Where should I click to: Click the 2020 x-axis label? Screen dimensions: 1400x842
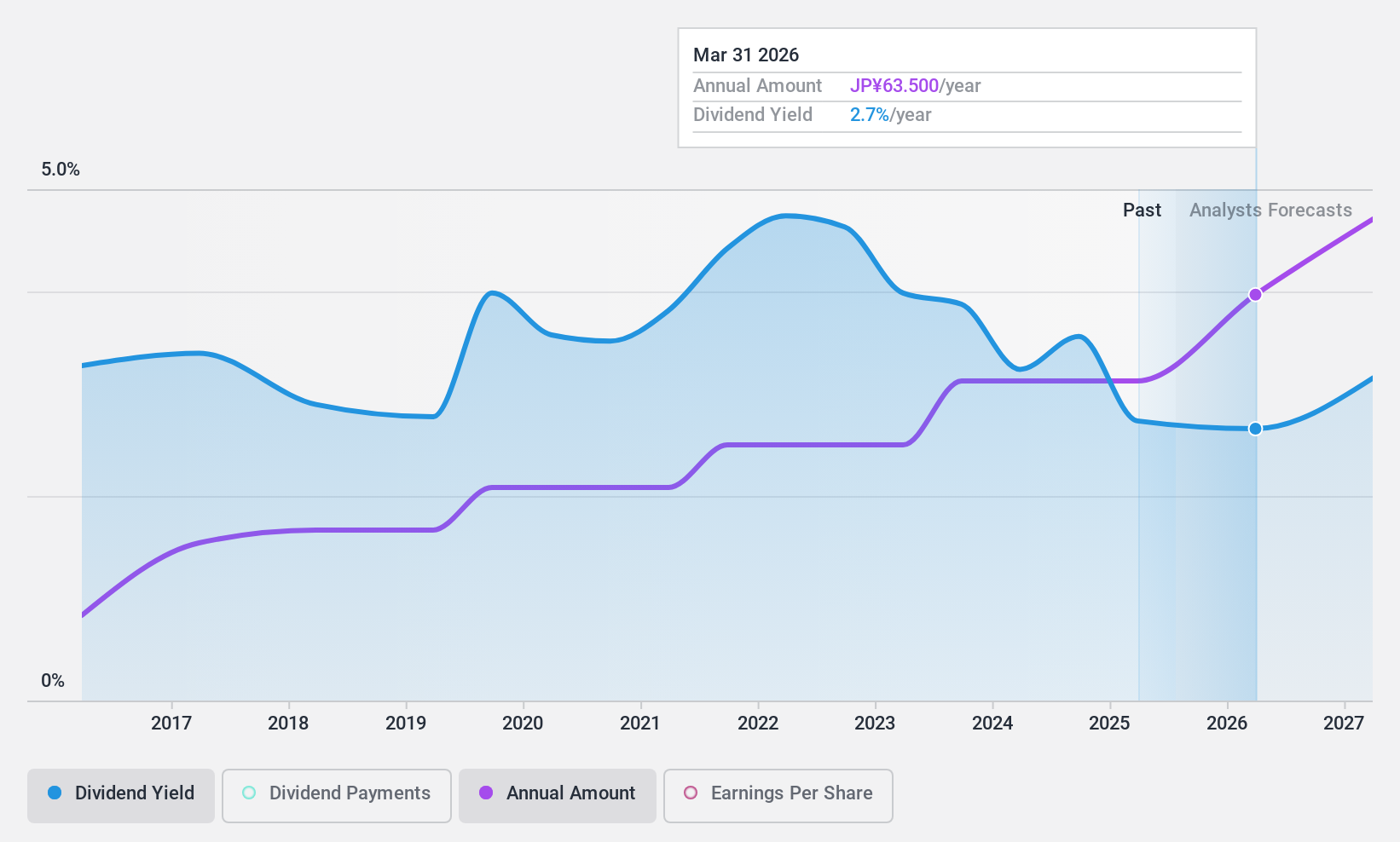point(523,724)
